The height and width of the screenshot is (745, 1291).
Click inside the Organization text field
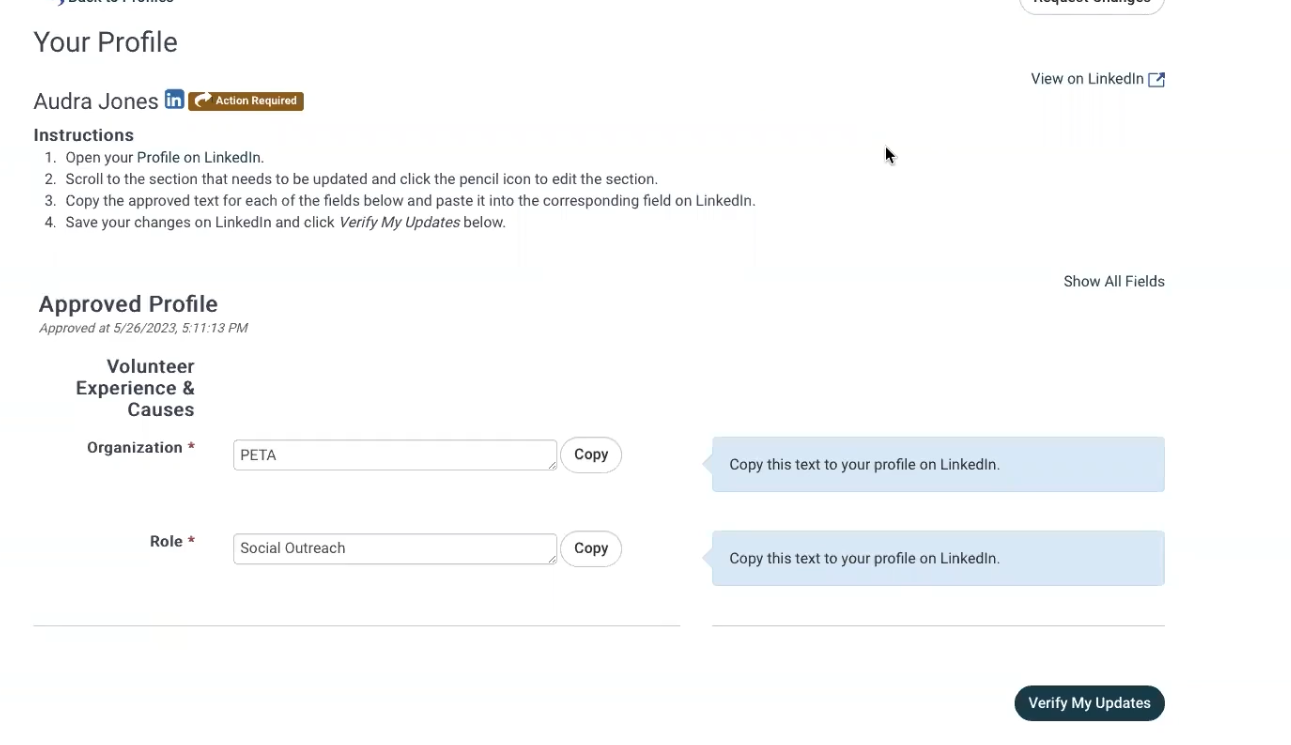tap(394, 455)
